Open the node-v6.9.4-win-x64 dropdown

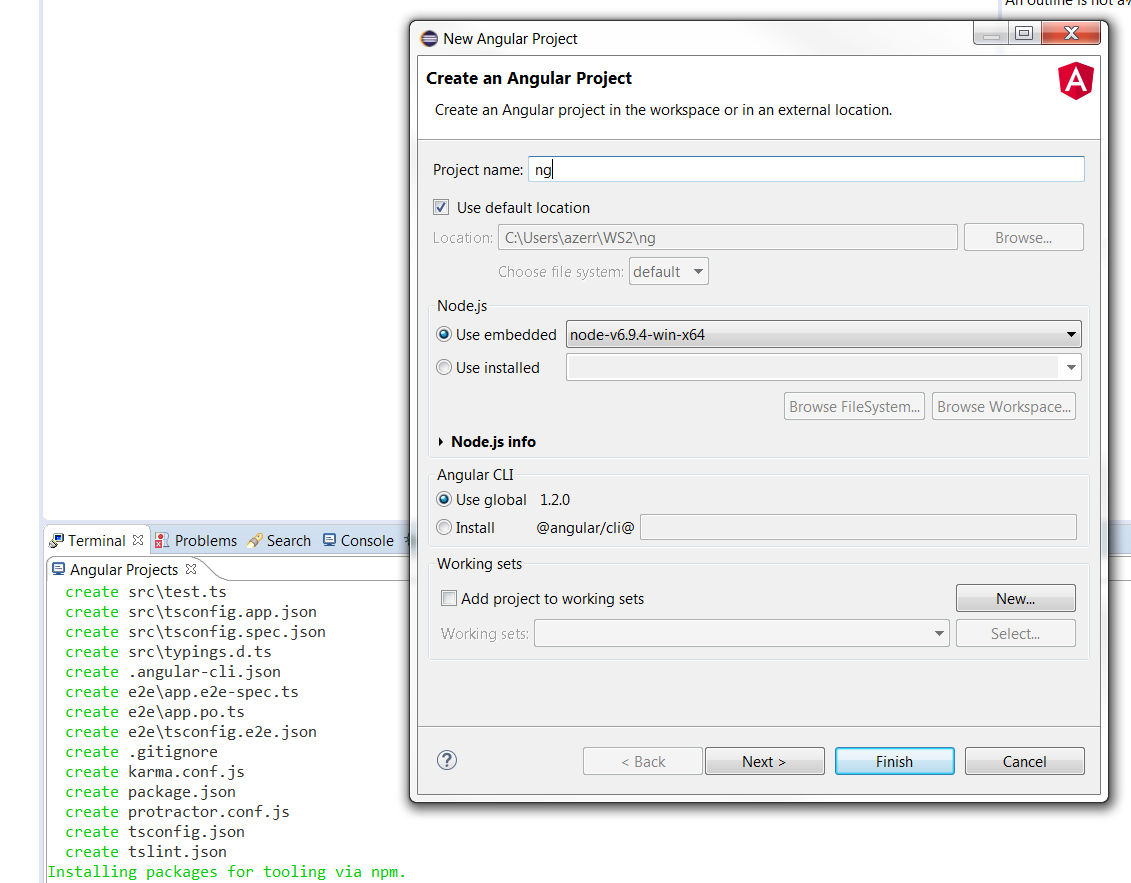click(x=1070, y=334)
